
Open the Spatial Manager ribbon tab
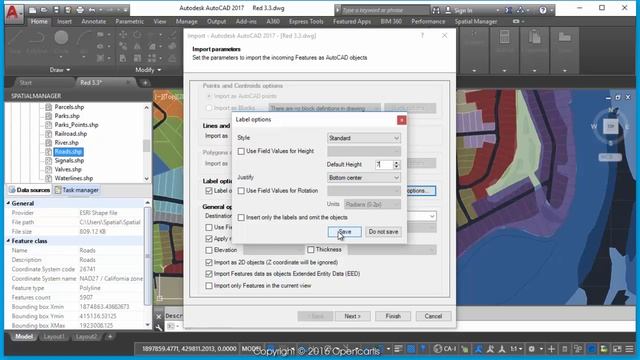point(476,21)
